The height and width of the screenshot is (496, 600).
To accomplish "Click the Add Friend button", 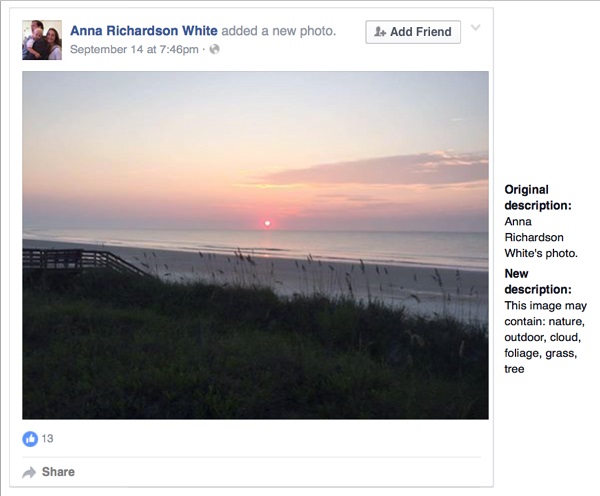I will [x=413, y=32].
